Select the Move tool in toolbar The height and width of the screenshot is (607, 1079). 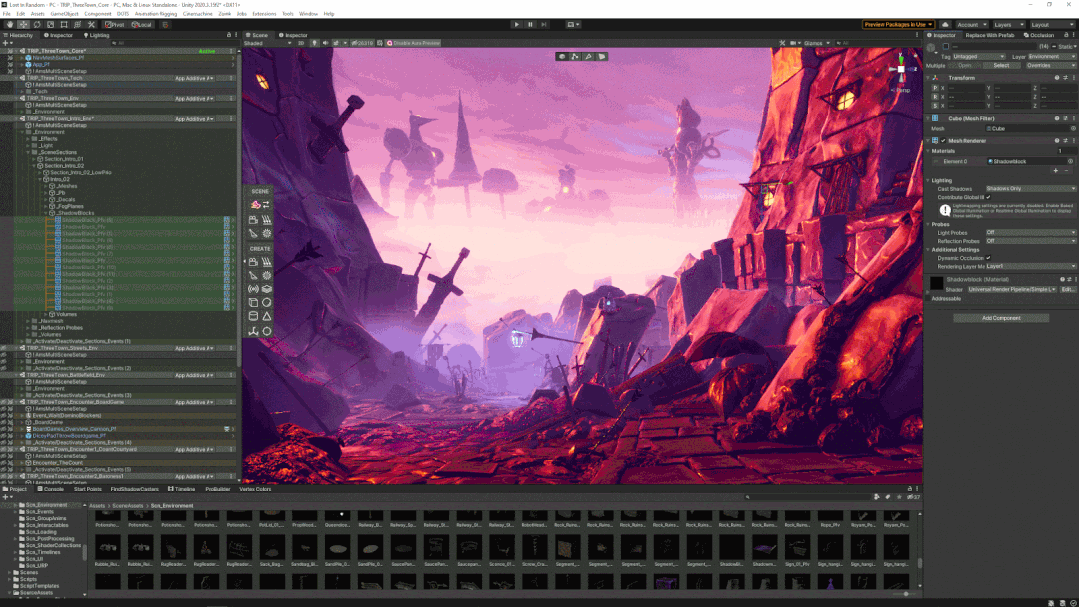[x=23, y=25]
